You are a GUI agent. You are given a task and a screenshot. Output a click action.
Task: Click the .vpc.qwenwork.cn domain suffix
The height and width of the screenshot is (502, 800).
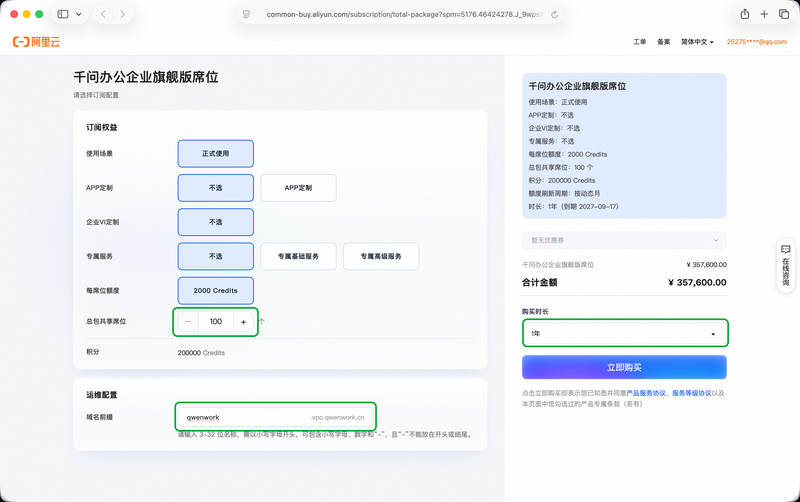click(x=337, y=417)
